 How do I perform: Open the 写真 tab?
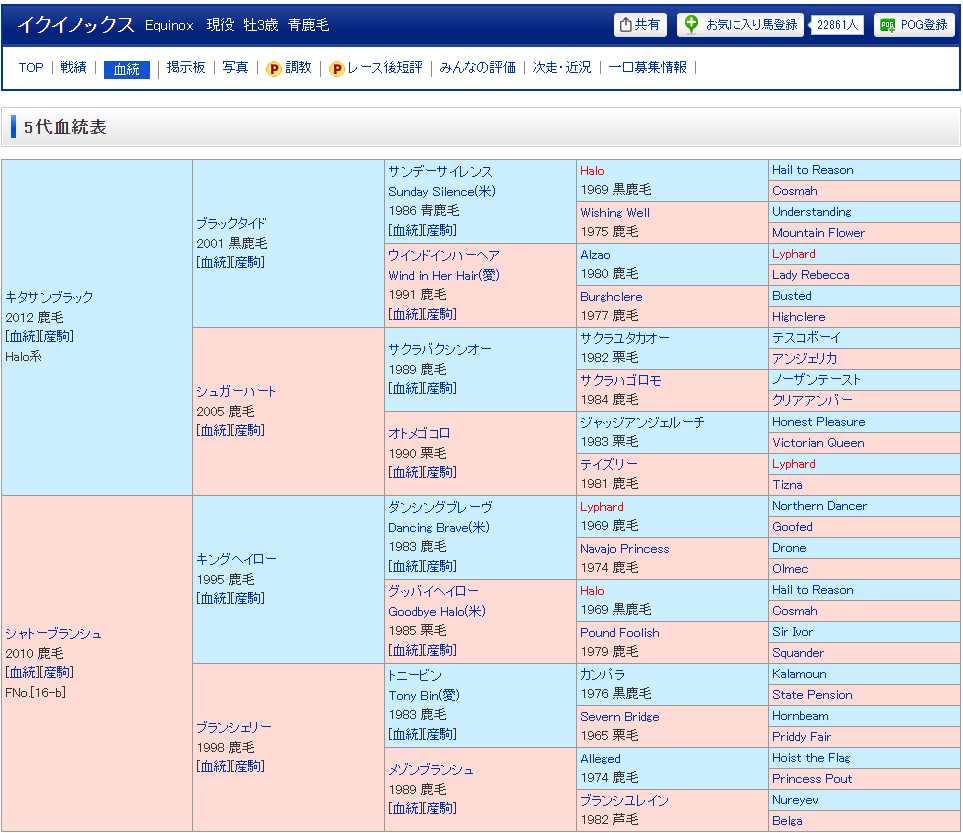[x=235, y=68]
